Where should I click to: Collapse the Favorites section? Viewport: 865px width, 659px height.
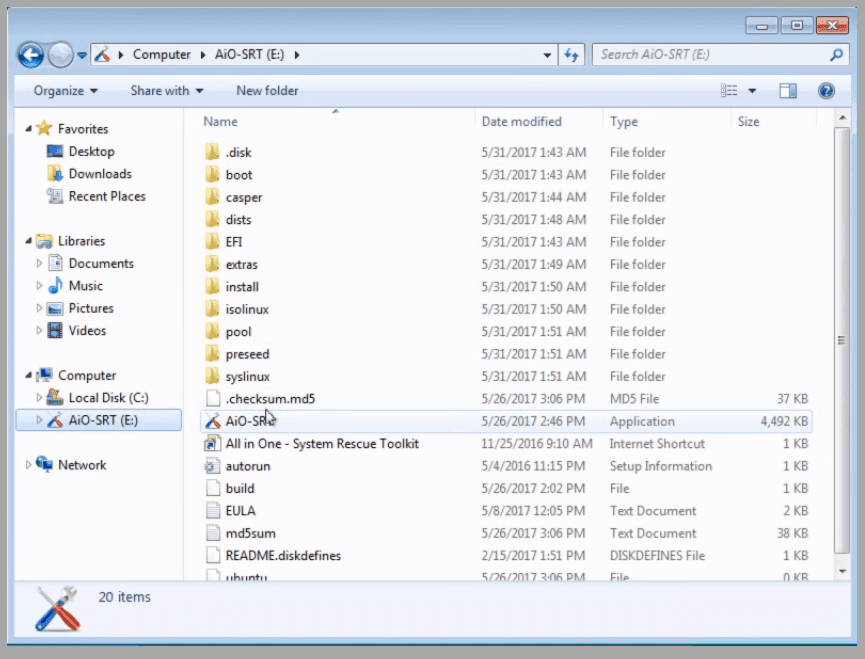[28, 129]
